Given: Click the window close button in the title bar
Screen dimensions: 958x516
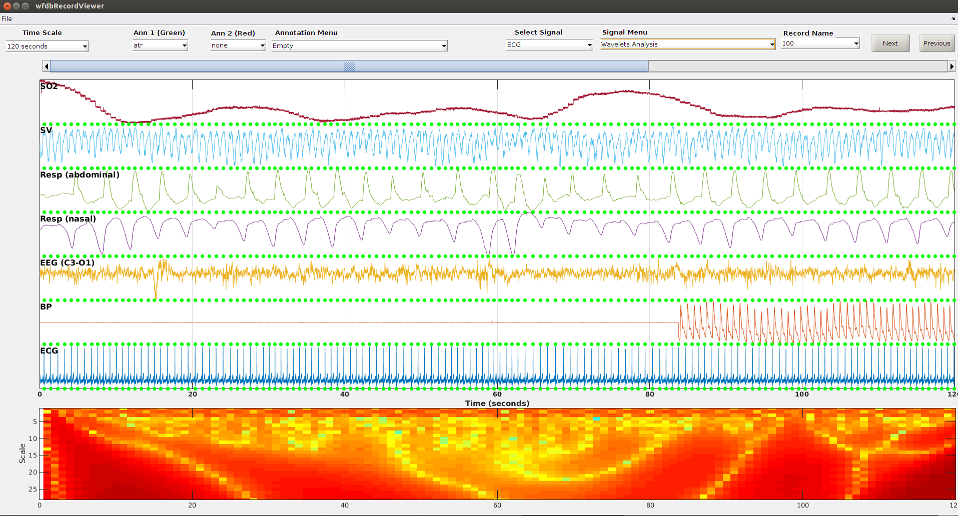Looking at the screenshot, I should tap(7, 5).
